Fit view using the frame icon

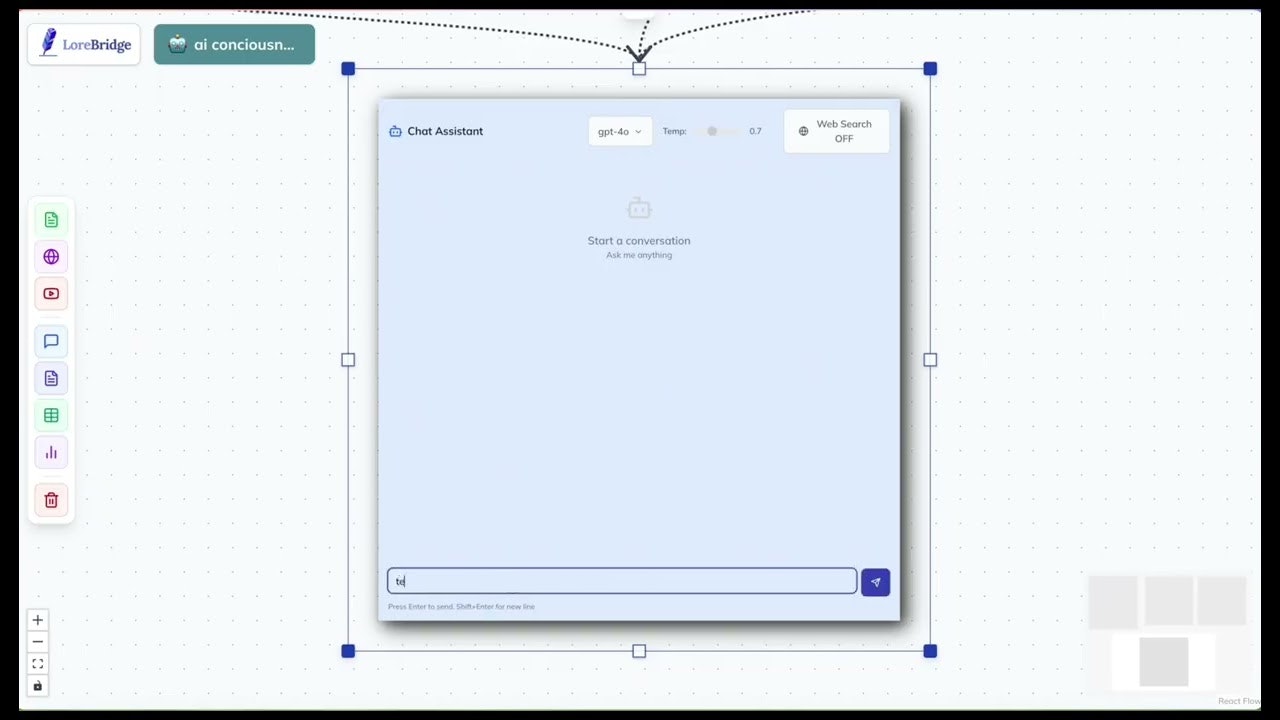pyautogui.click(x=38, y=664)
